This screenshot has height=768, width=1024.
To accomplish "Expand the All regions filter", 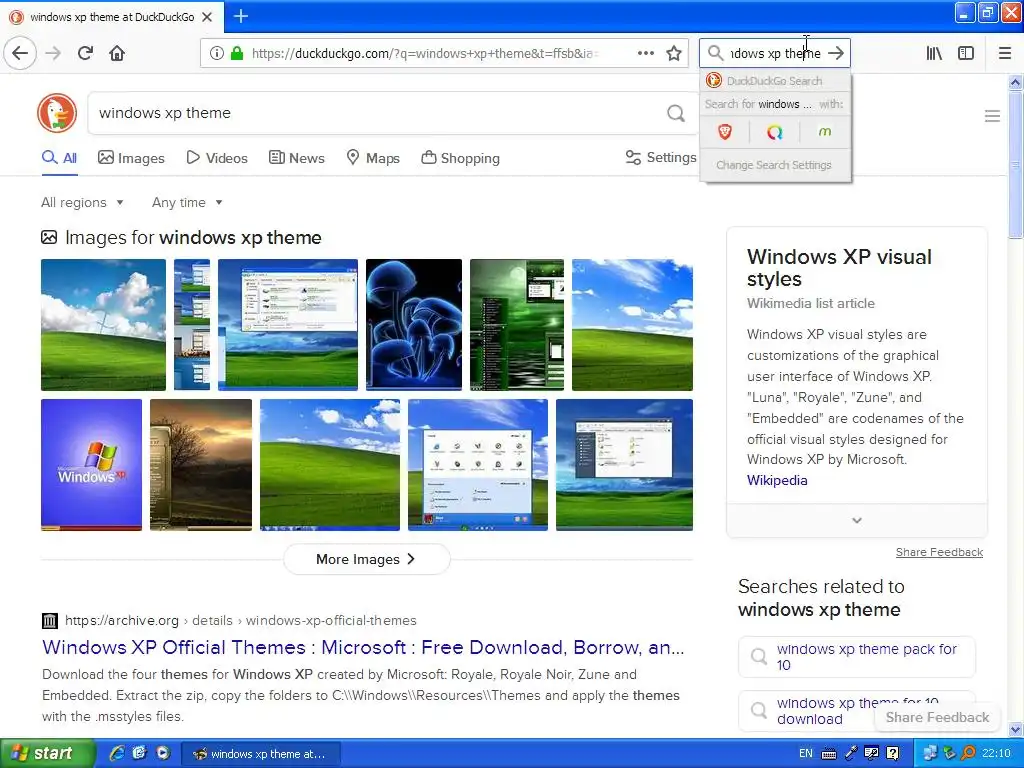I will coord(82,202).
